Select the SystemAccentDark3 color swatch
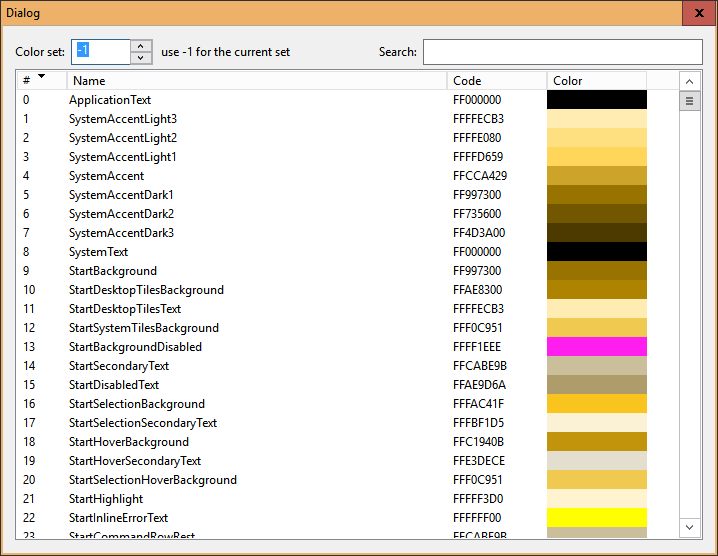The height and width of the screenshot is (556, 718). click(597, 233)
